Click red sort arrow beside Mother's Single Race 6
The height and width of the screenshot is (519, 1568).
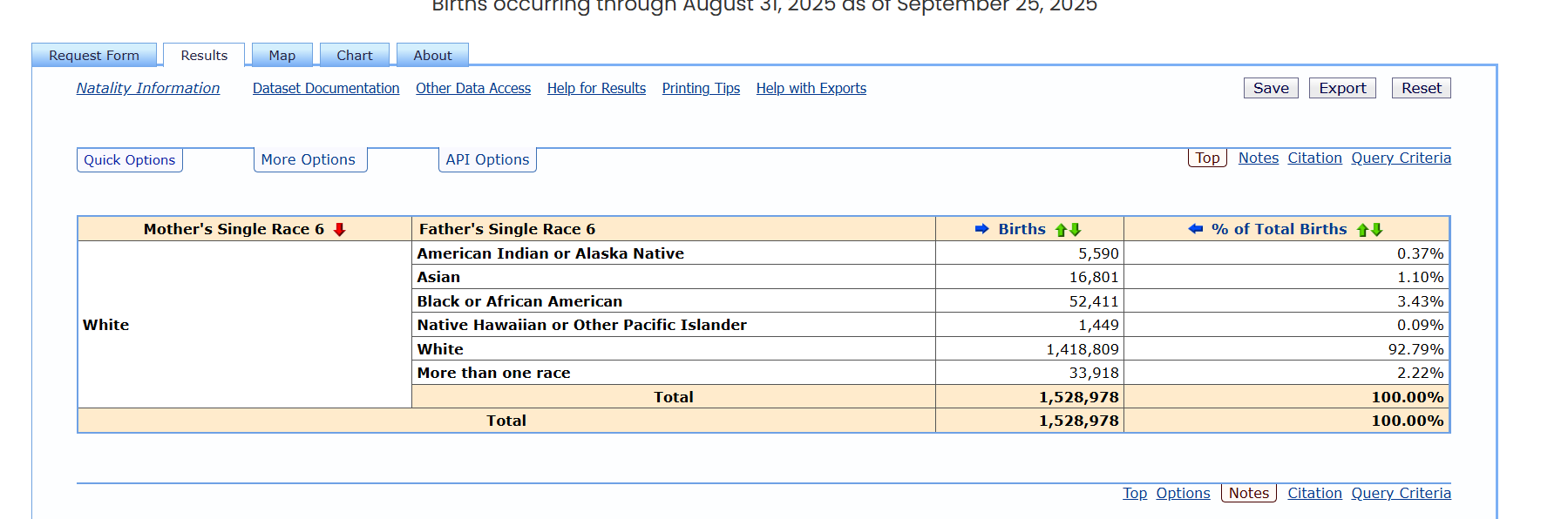pyautogui.click(x=340, y=230)
